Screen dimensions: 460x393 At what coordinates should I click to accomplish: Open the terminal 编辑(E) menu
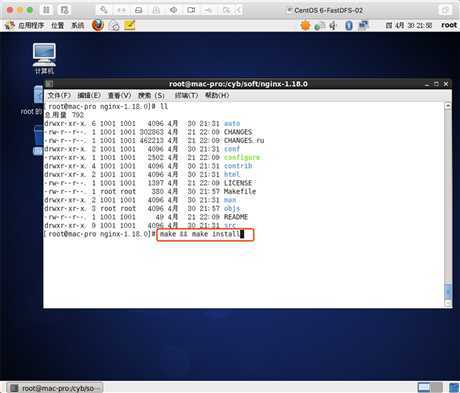[x=89, y=95]
